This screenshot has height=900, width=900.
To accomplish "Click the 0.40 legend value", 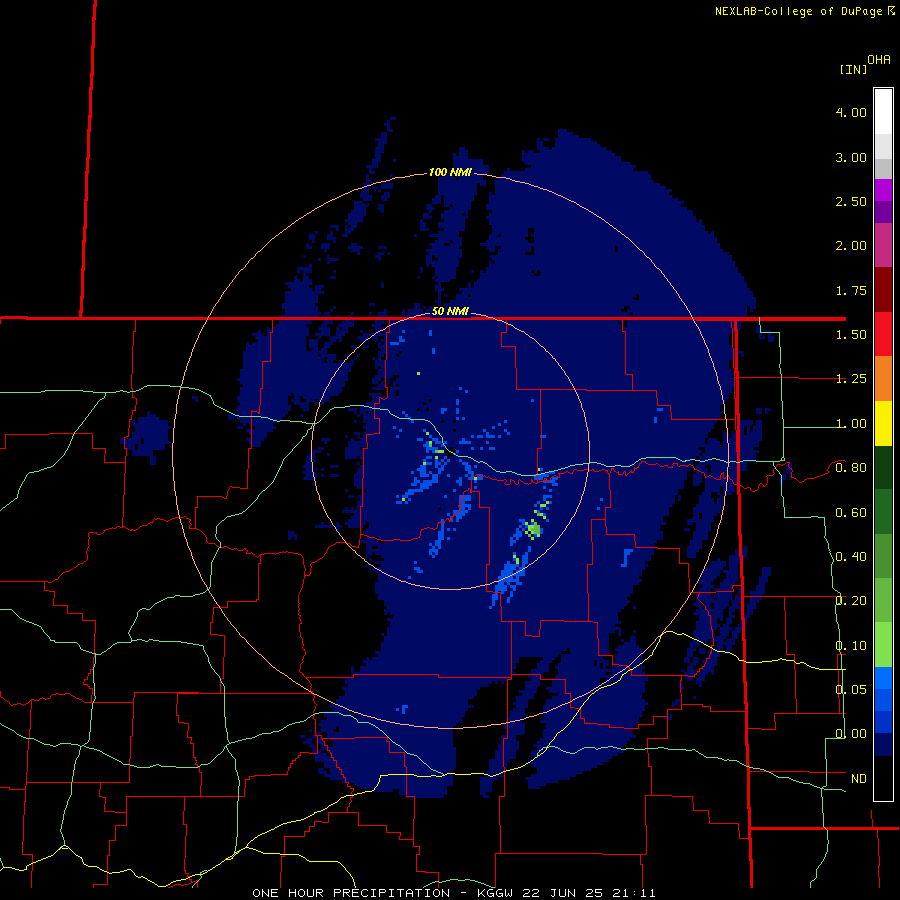I will click(851, 557).
